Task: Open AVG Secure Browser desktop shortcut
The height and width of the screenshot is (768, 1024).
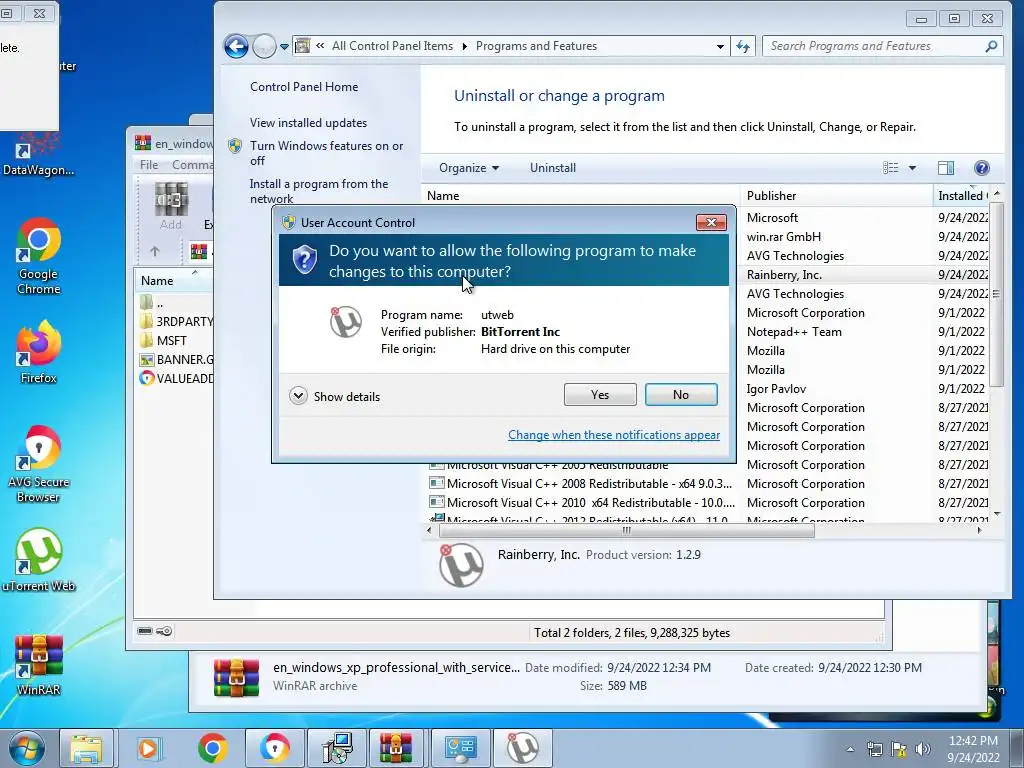Action: [39, 464]
